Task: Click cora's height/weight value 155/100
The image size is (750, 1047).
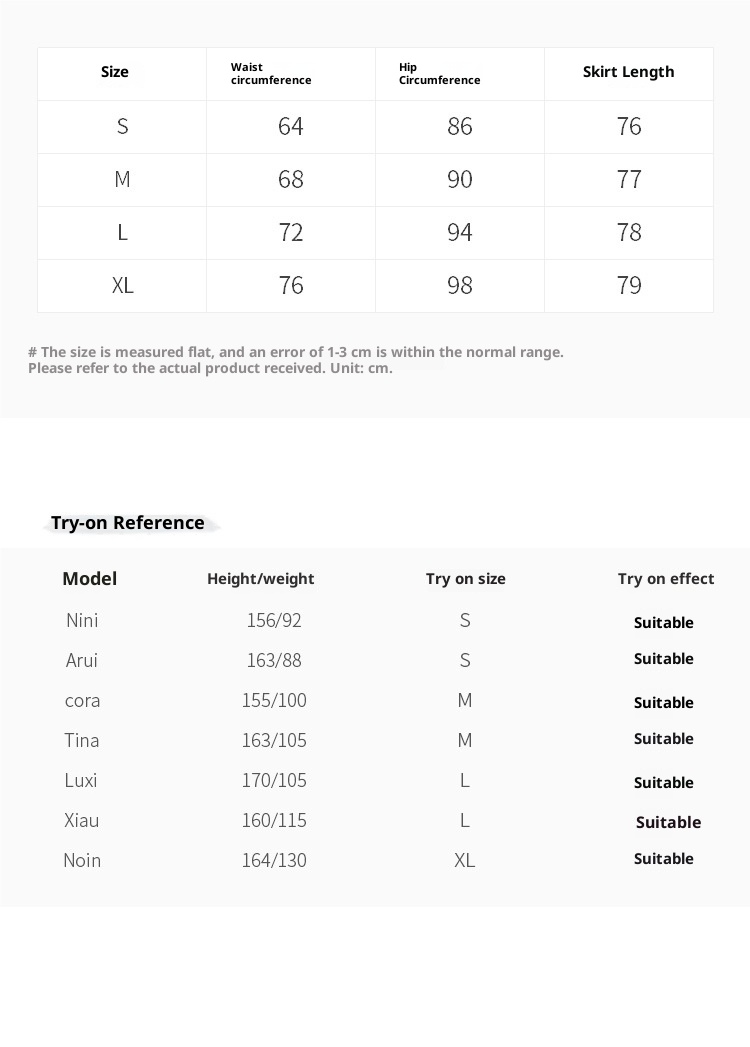Action: coord(274,701)
